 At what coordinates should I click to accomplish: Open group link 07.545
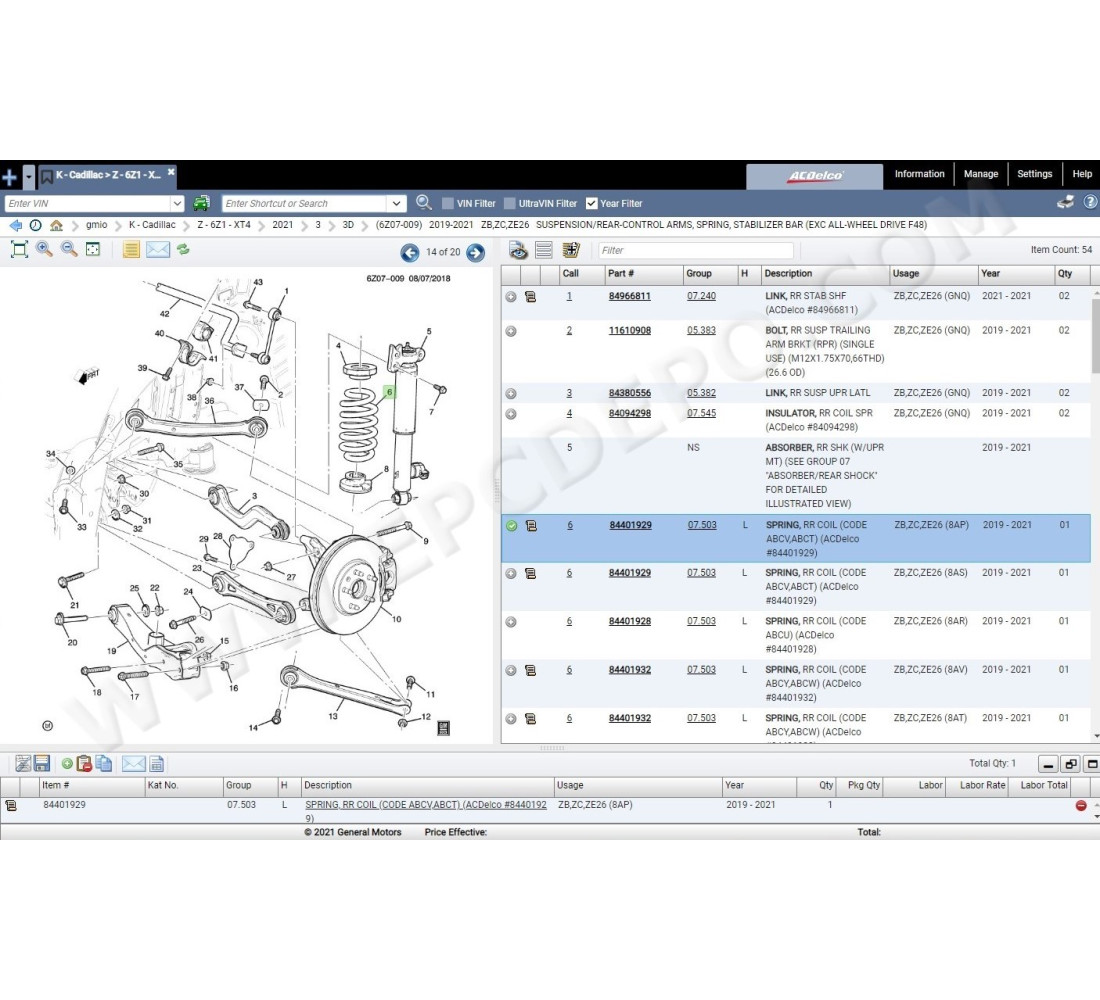tap(701, 413)
